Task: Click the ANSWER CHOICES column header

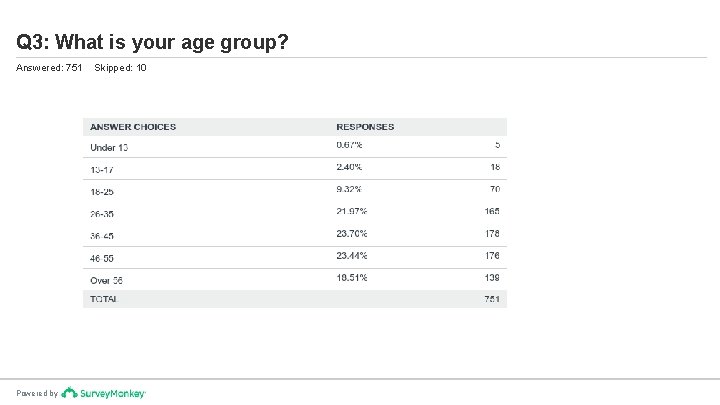Action: pyautogui.click(x=133, y=127)
